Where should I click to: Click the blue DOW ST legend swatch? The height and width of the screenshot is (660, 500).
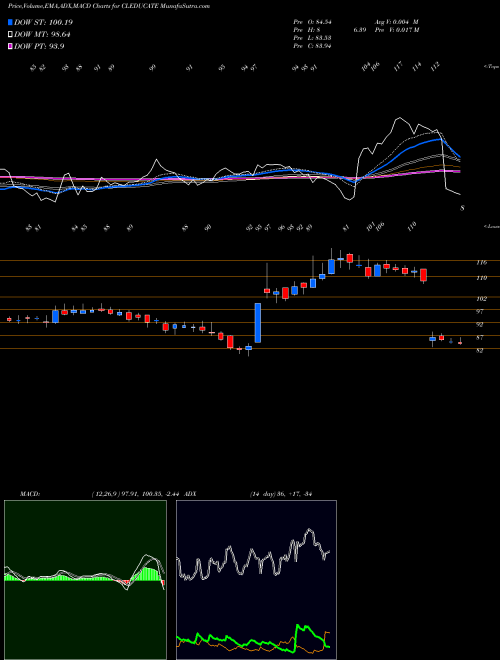coord(10,22)
